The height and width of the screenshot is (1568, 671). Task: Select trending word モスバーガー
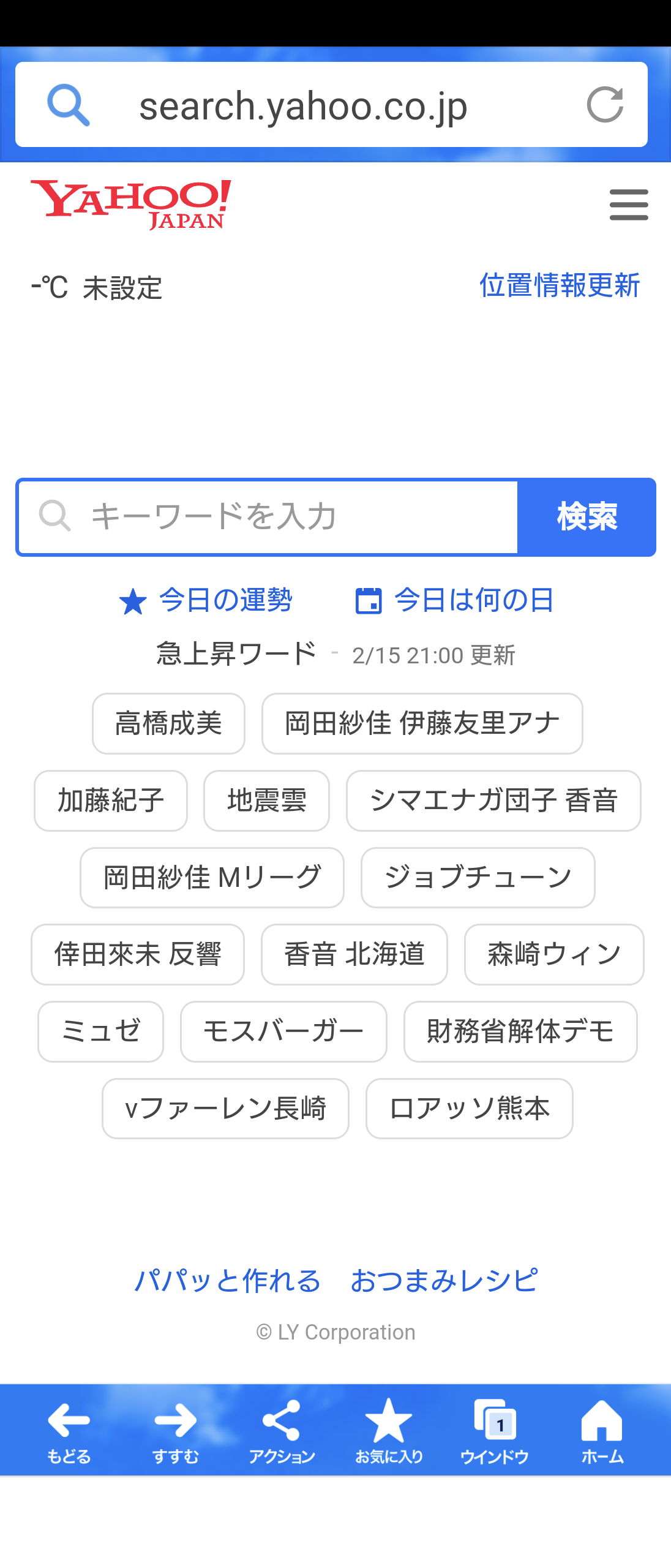(283, 1031)
